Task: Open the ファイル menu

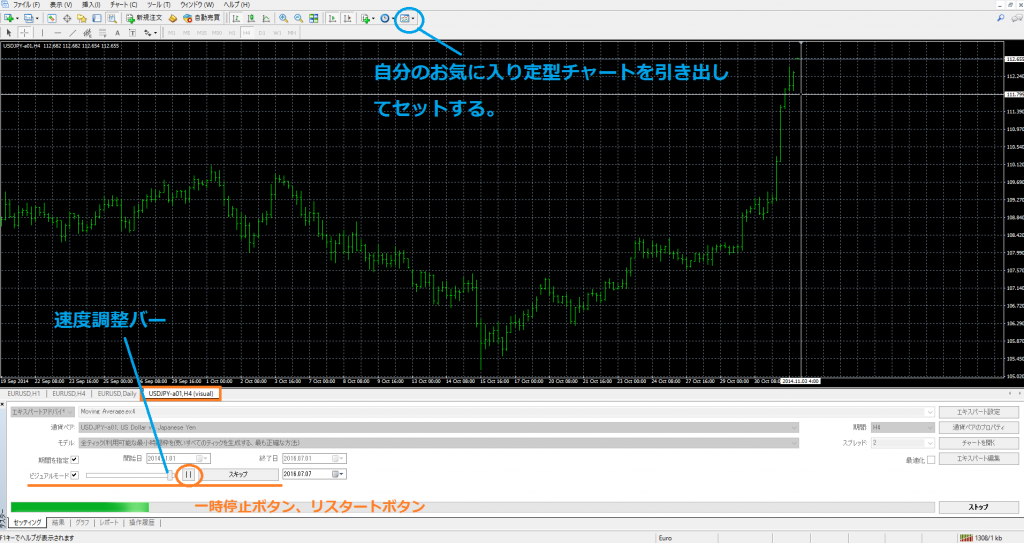Action: [26, 5]
